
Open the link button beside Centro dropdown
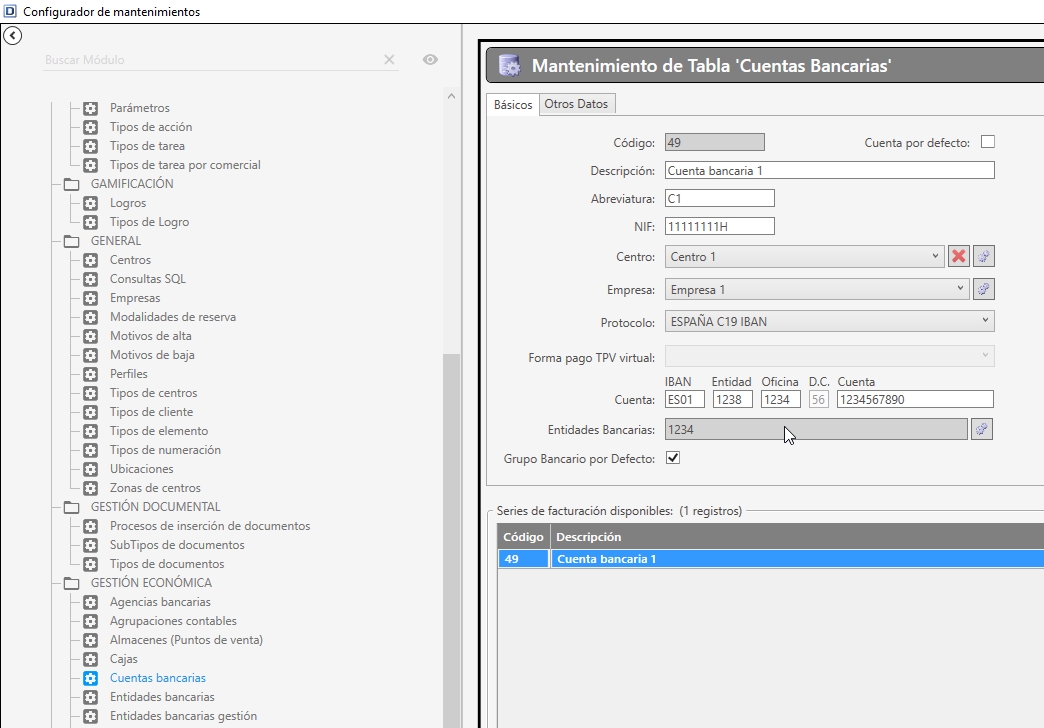coord(983,256)
